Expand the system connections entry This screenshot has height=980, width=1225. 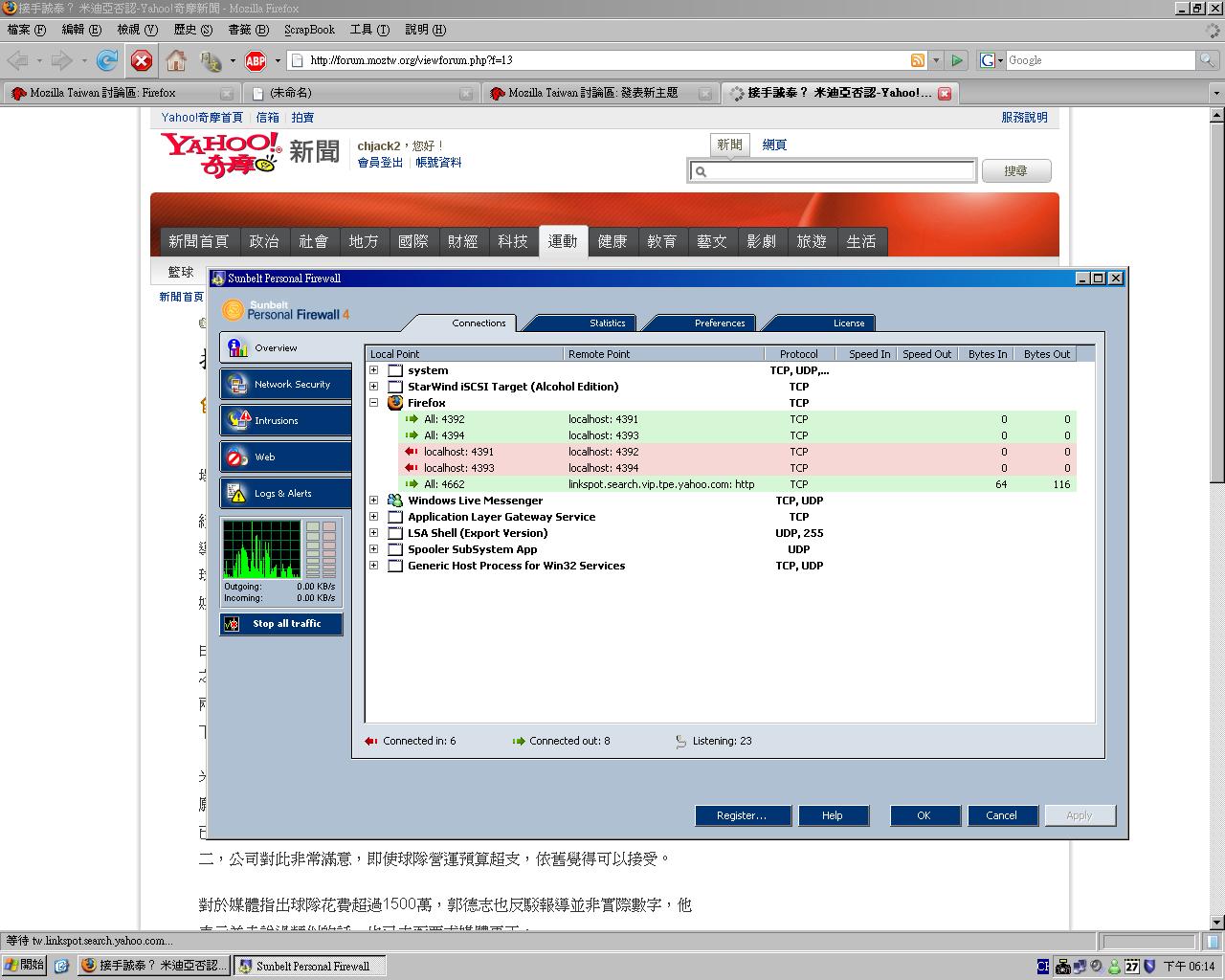point(374,370)
